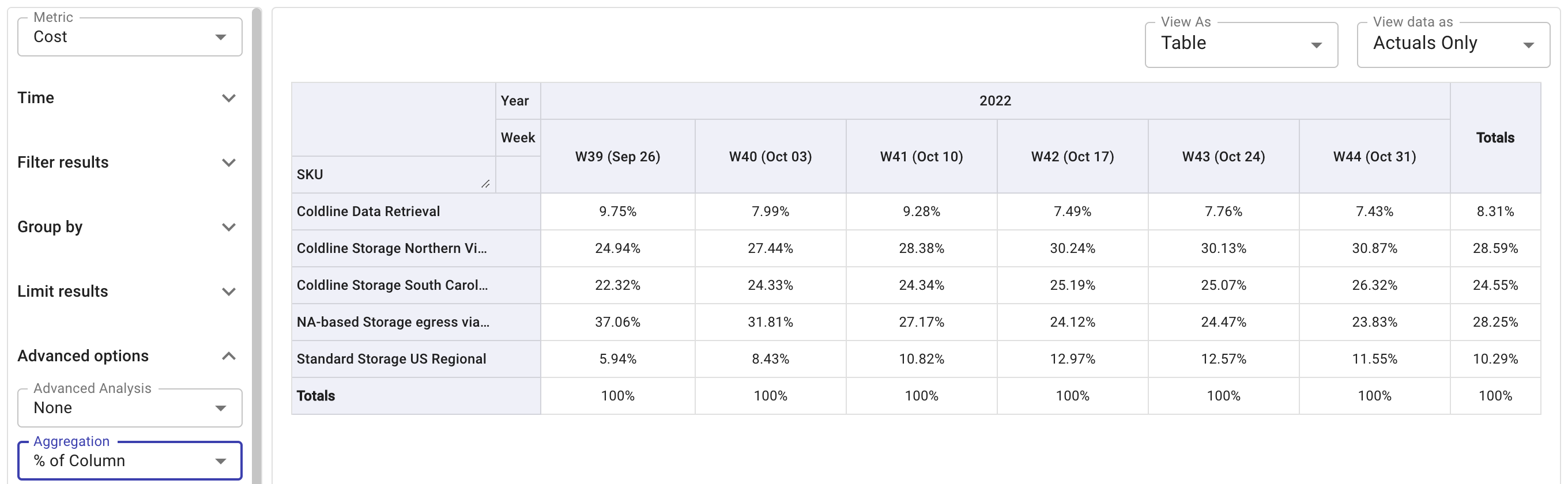Click the Totals column header
Image resolution: width=1568 pixels, height=484 pixels.
click(1496, 137)
